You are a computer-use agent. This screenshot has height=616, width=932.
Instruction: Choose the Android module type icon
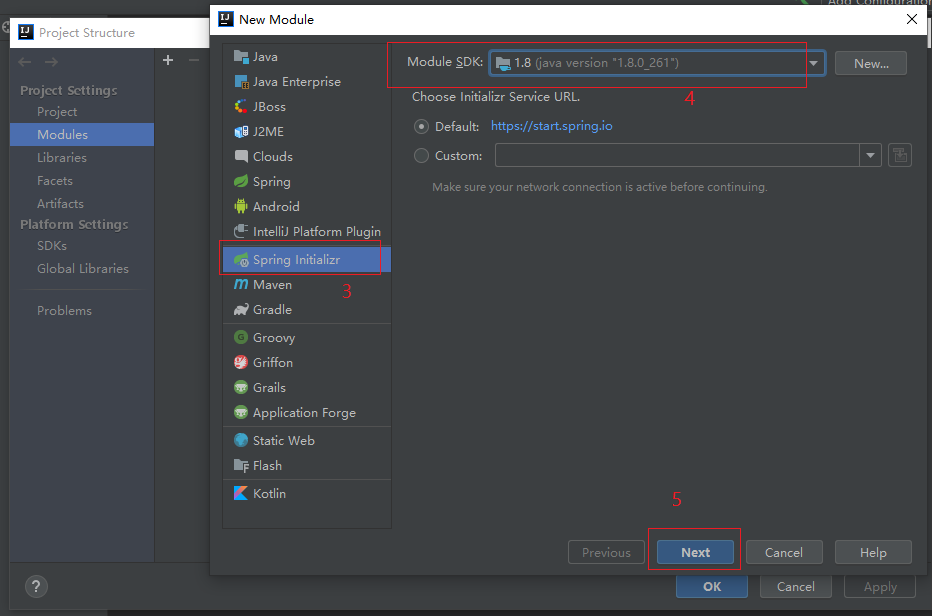click(x=240, y=206)
